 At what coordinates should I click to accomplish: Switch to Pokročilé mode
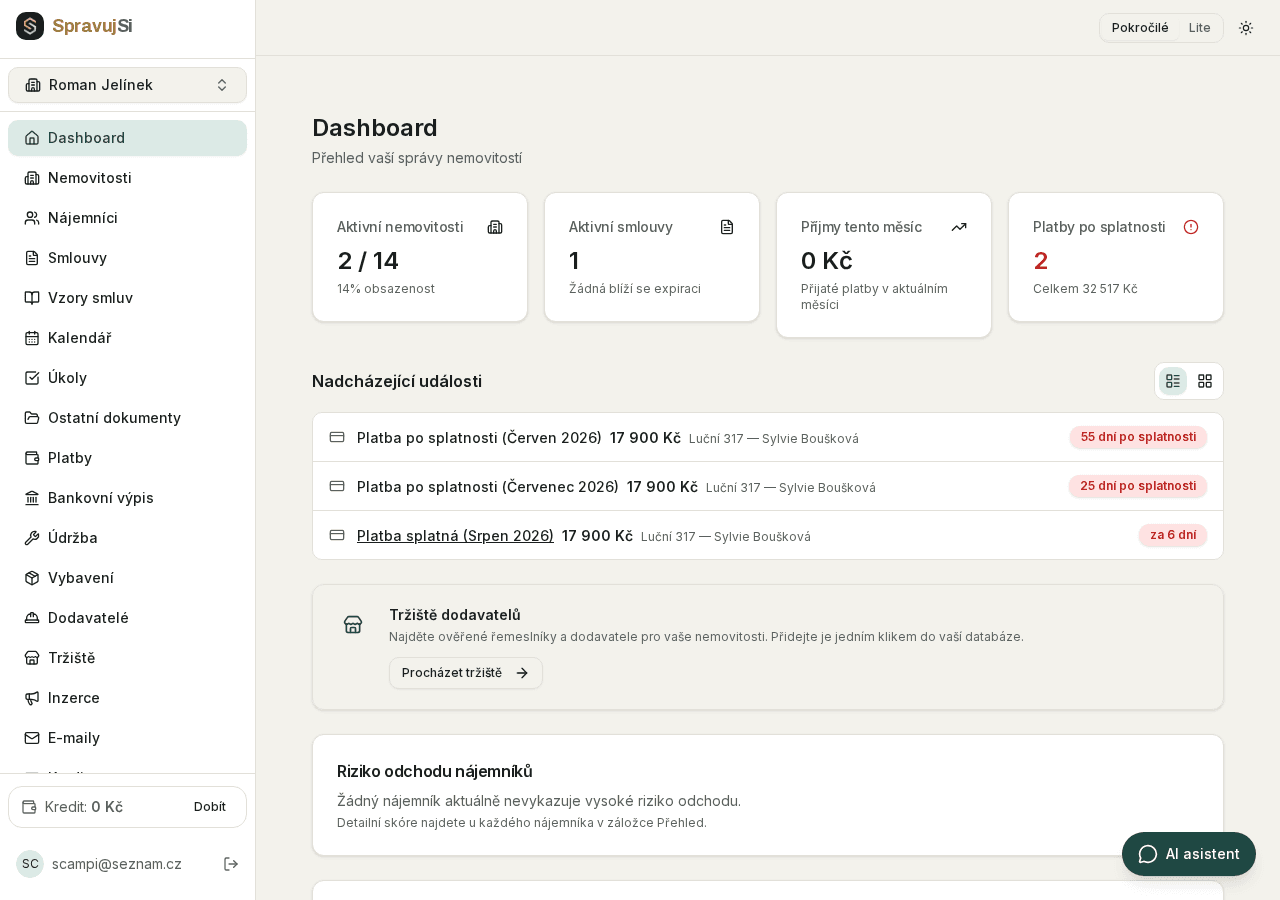pyautogui.click(x=1140, y=28)
